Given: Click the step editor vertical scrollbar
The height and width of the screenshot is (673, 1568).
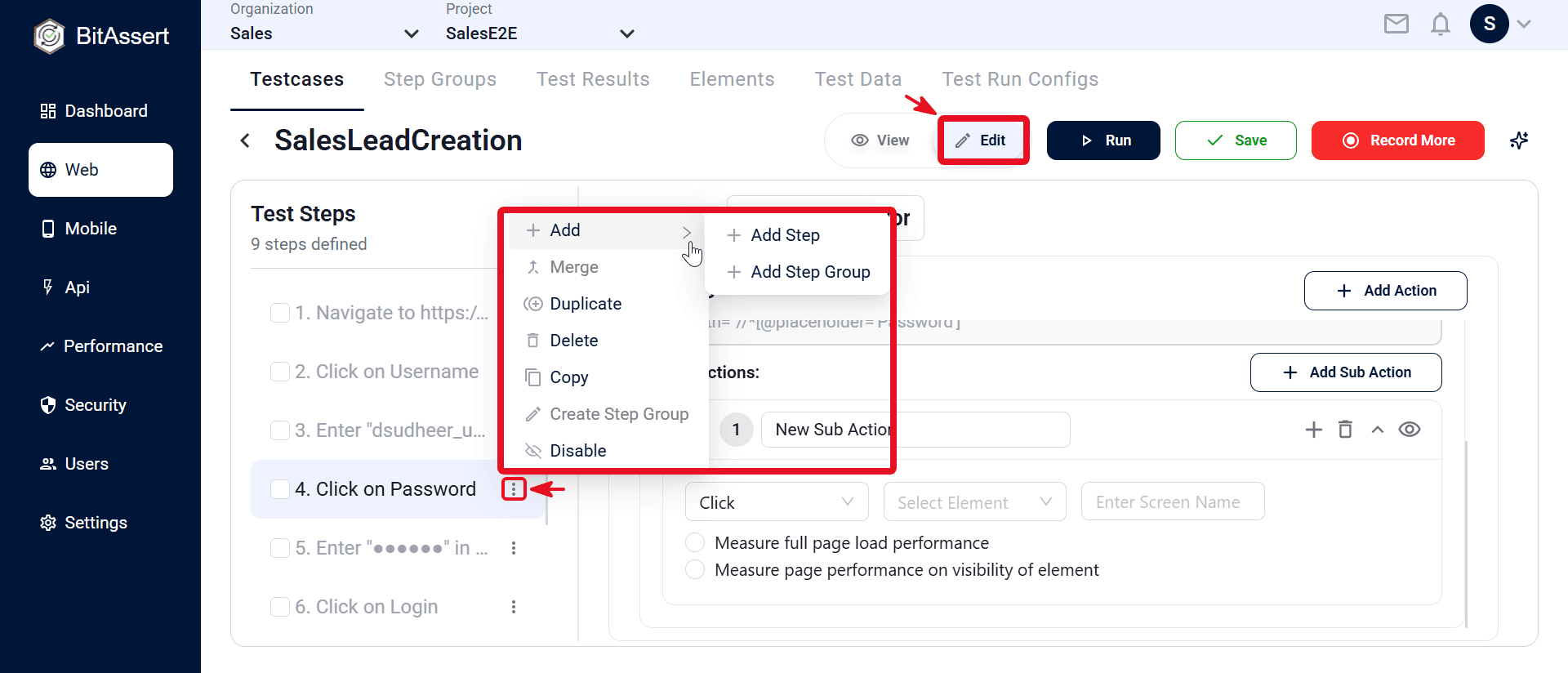Looking at the screenshot, I should 1467,534.
